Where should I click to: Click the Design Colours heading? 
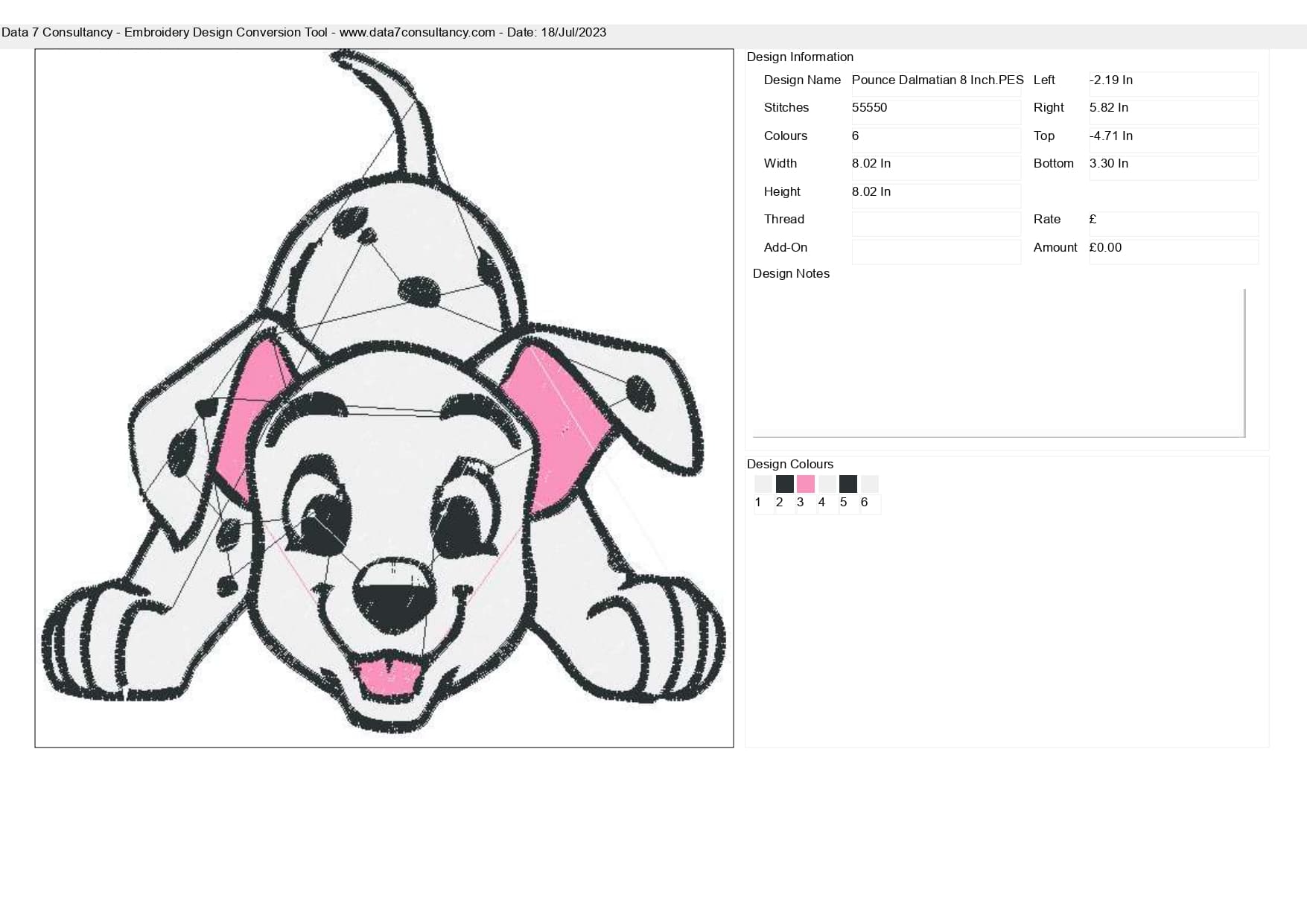click(x=790, y=464)
